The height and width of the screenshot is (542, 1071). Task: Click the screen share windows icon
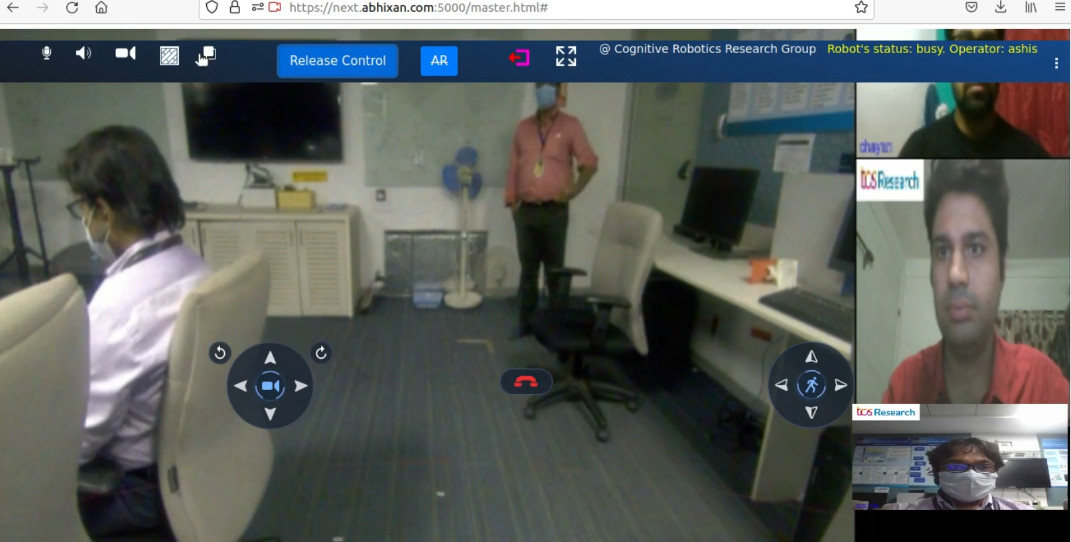(x=207, y=55)
